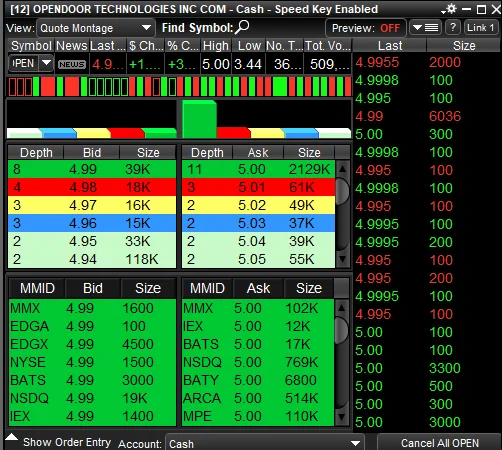The image size is (502, 450).
Task: Click Time & Sales Size column header
Action: [x=464, y=46]
